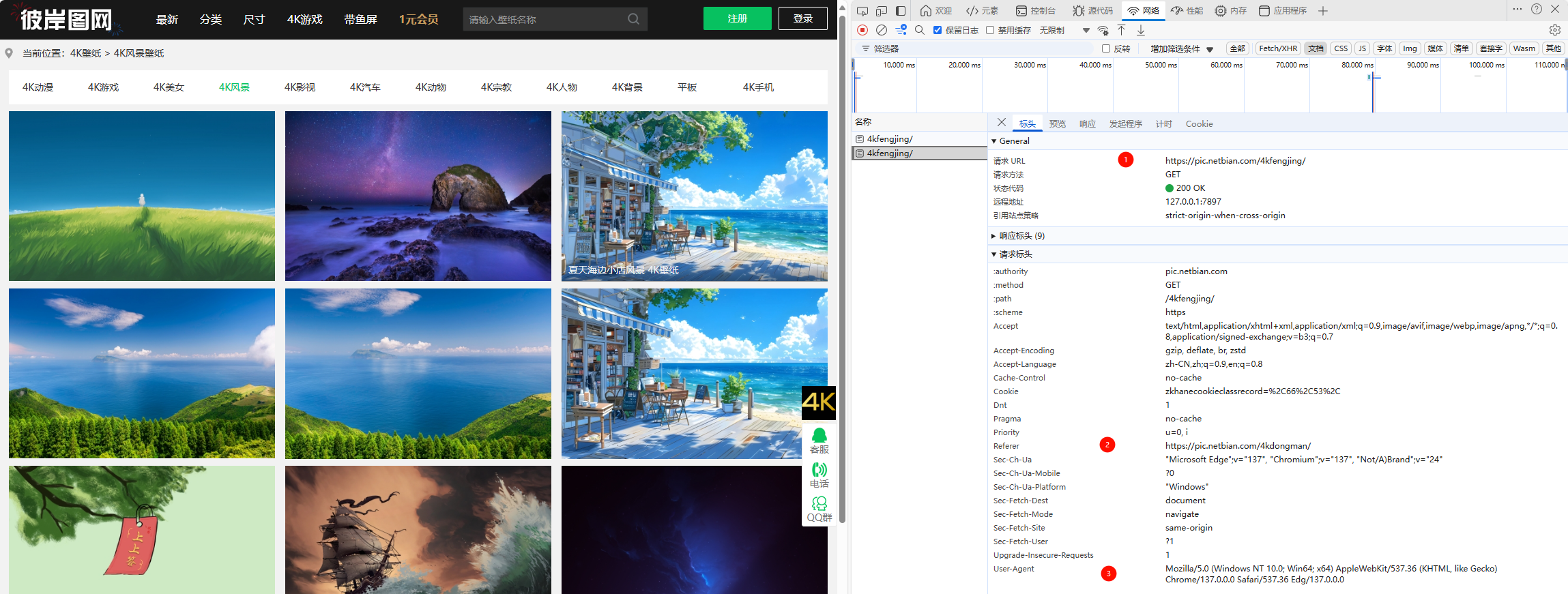1568x594 pixels.
Task: Open 1元会员 membership link
Action: coord(418,19)
